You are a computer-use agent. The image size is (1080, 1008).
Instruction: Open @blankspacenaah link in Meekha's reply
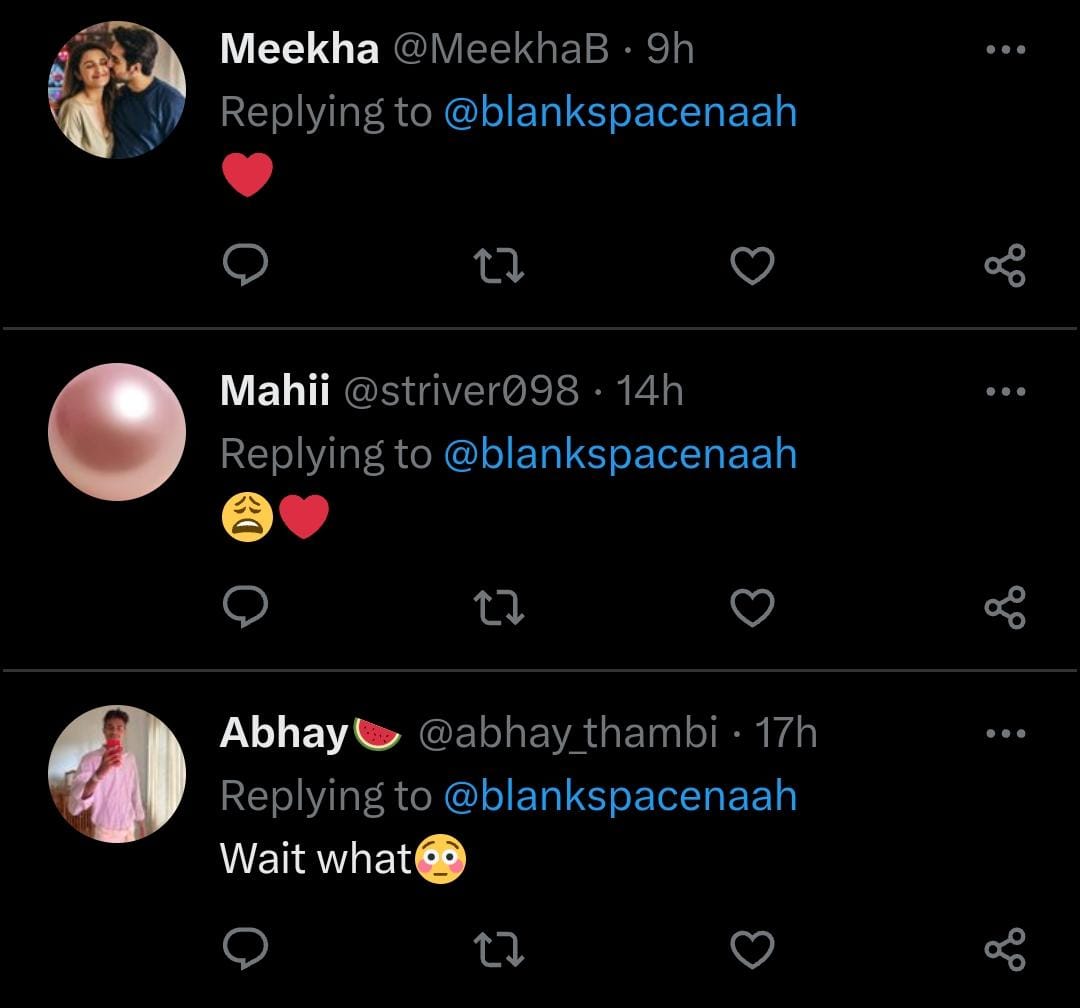click(621, 112)
